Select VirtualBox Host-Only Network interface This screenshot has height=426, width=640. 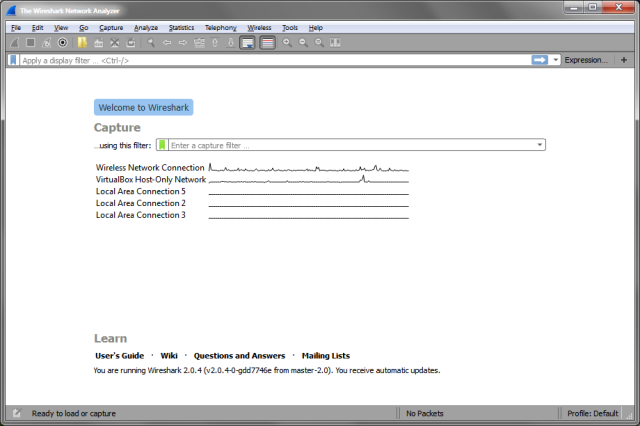pyautogui.click(x=151, y=179)
